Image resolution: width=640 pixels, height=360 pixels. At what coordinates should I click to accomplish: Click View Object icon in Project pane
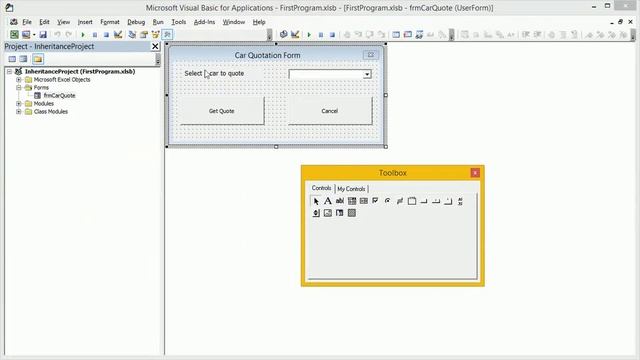click(24, 59)
